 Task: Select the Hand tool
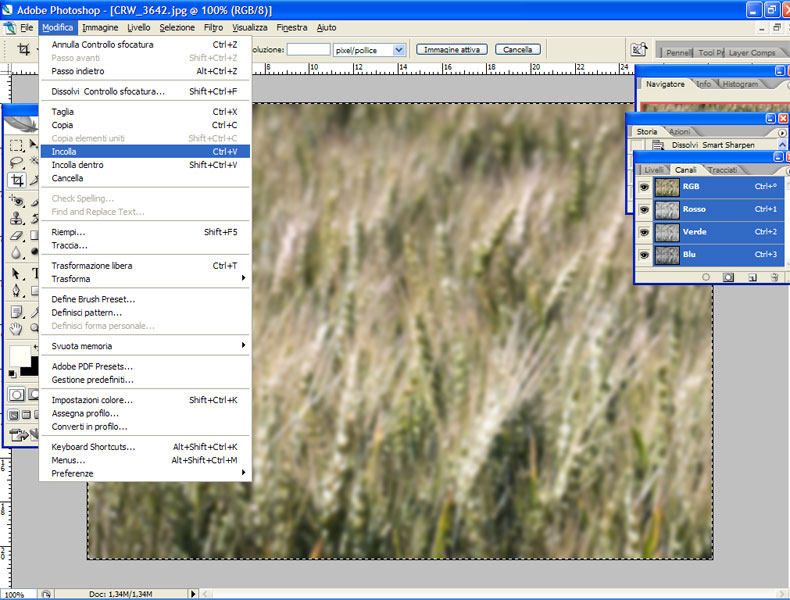(x=17, y=328)
